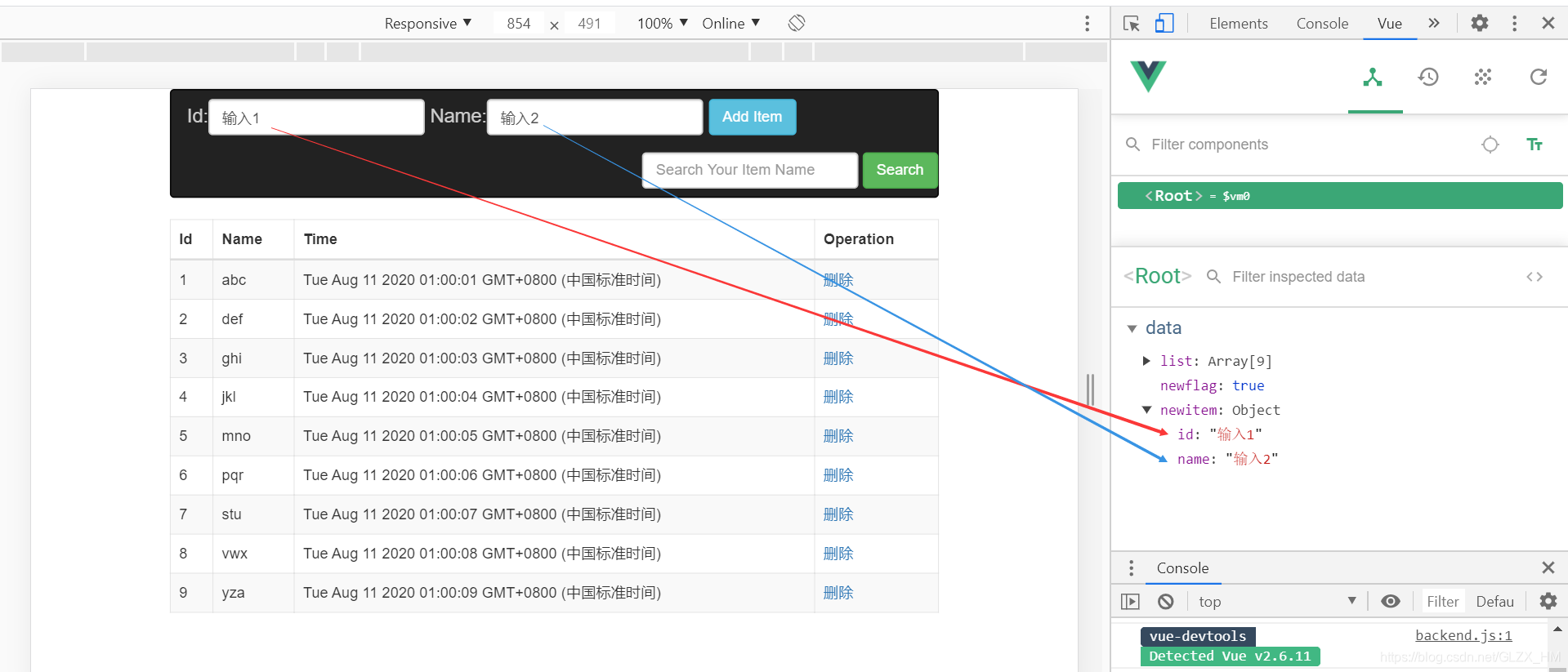Collapse the data section

pos(1132,328)
